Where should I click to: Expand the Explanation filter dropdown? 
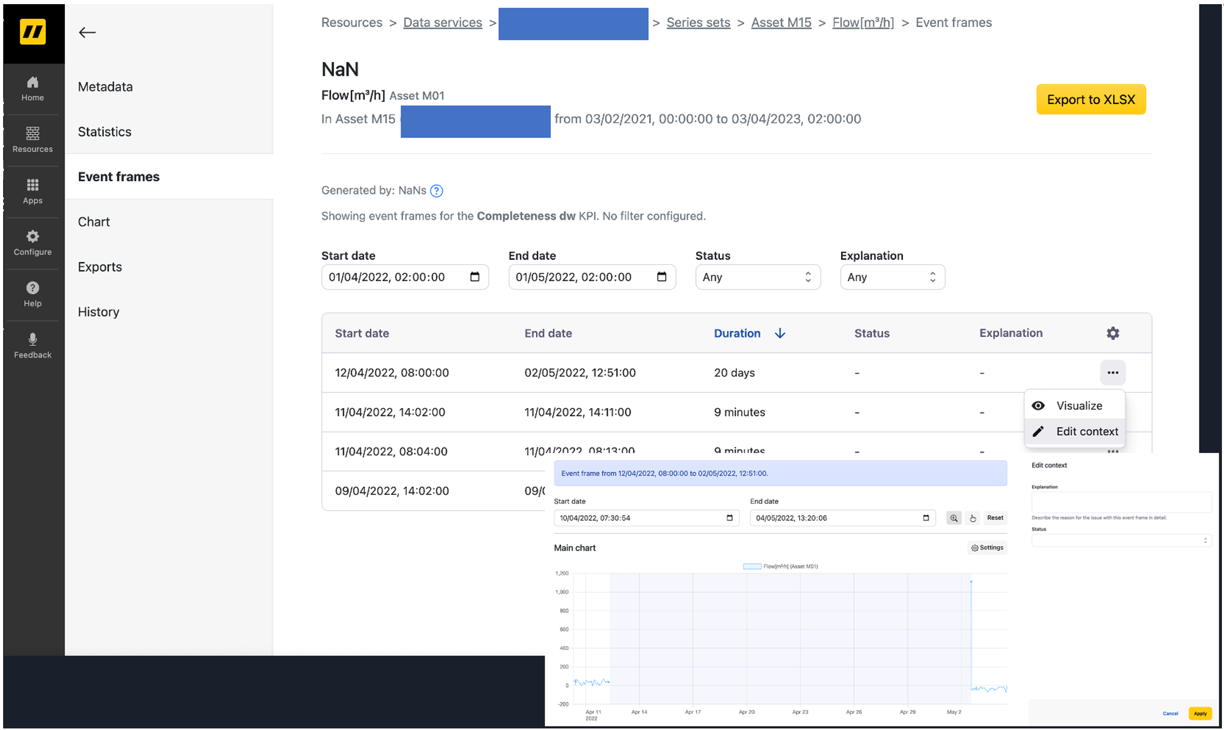click(x=891, y=277)
